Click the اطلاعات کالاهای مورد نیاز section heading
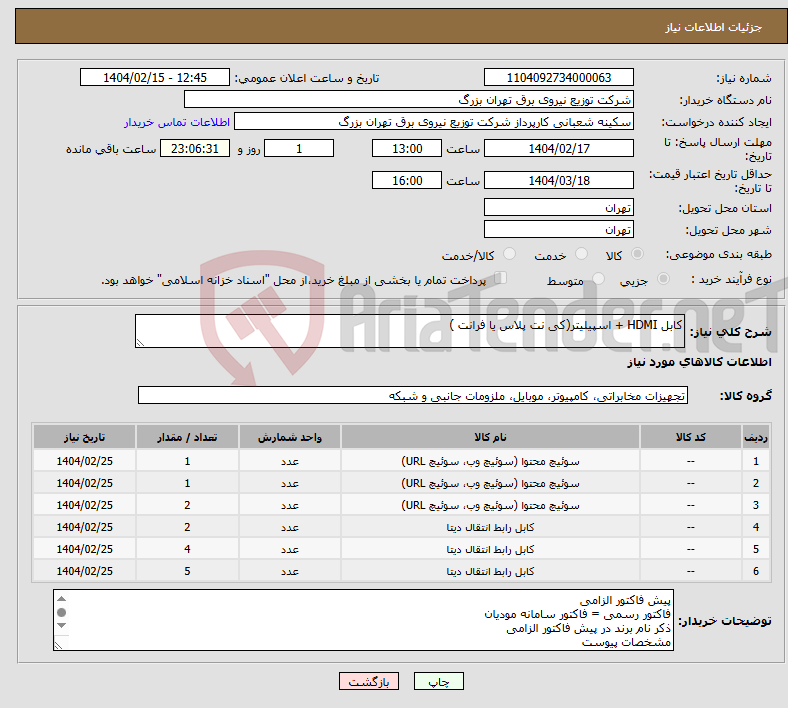The width and height of the screenshot is (788, 708). 699,362
